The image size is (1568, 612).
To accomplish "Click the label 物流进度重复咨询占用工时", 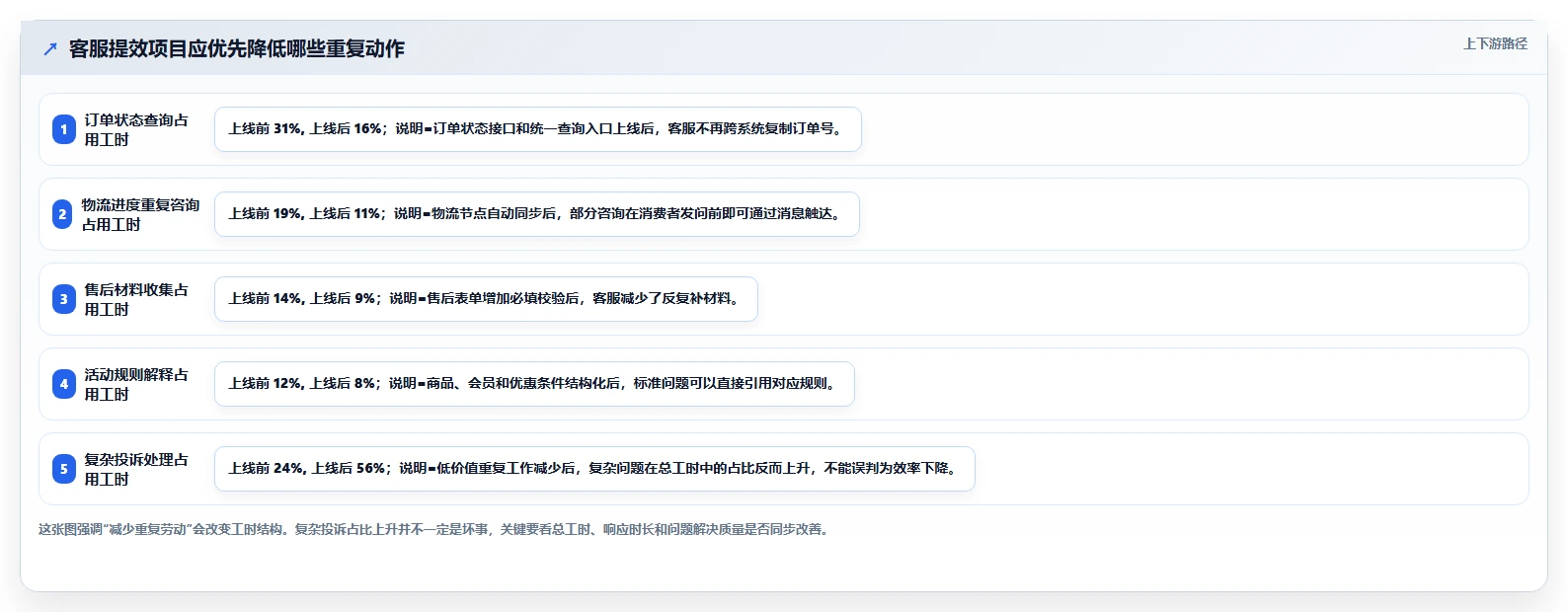I will click(x=141, y=214).
